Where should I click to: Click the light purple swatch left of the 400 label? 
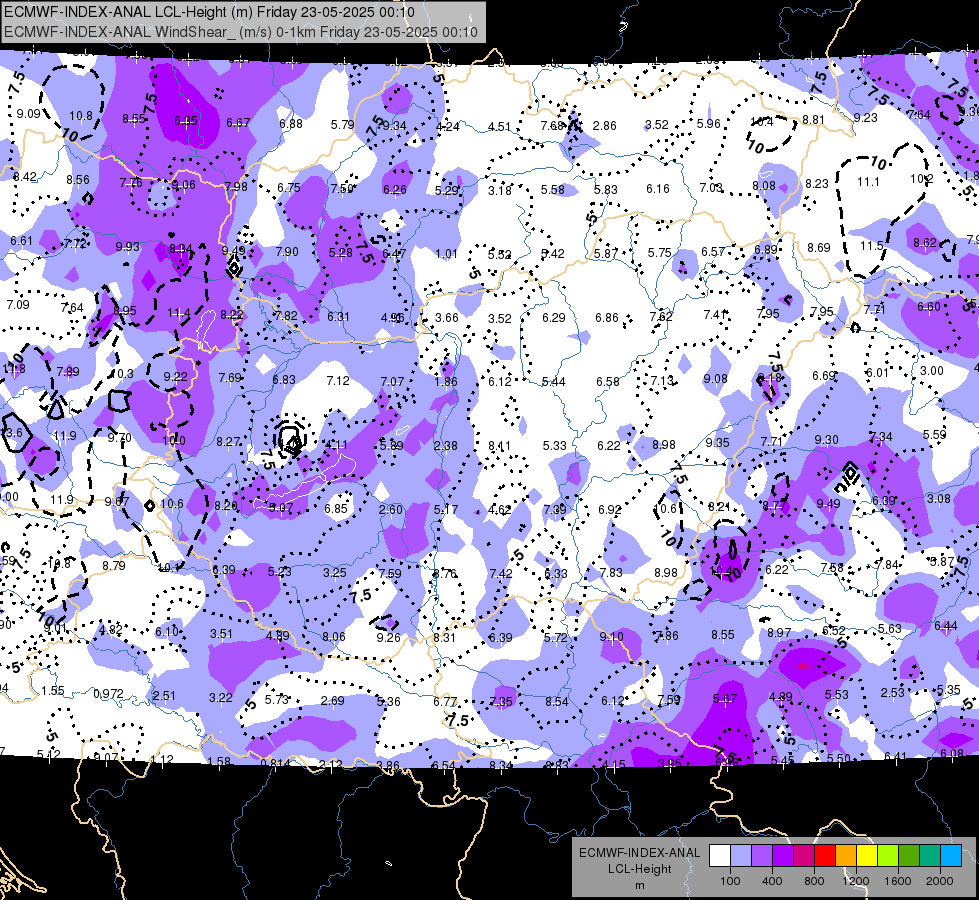[x=762, y=856]
